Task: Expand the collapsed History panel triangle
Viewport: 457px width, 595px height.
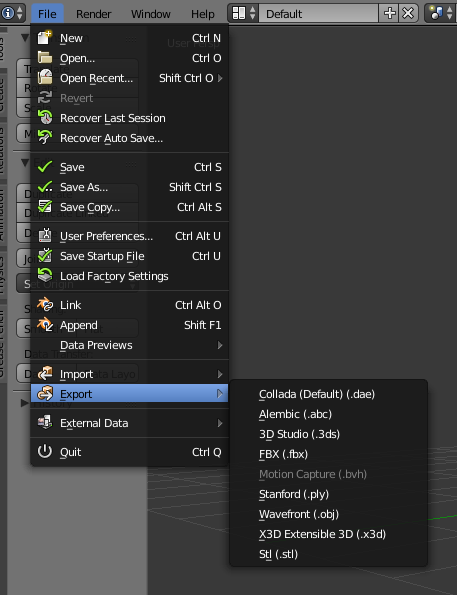Action: 24,403
